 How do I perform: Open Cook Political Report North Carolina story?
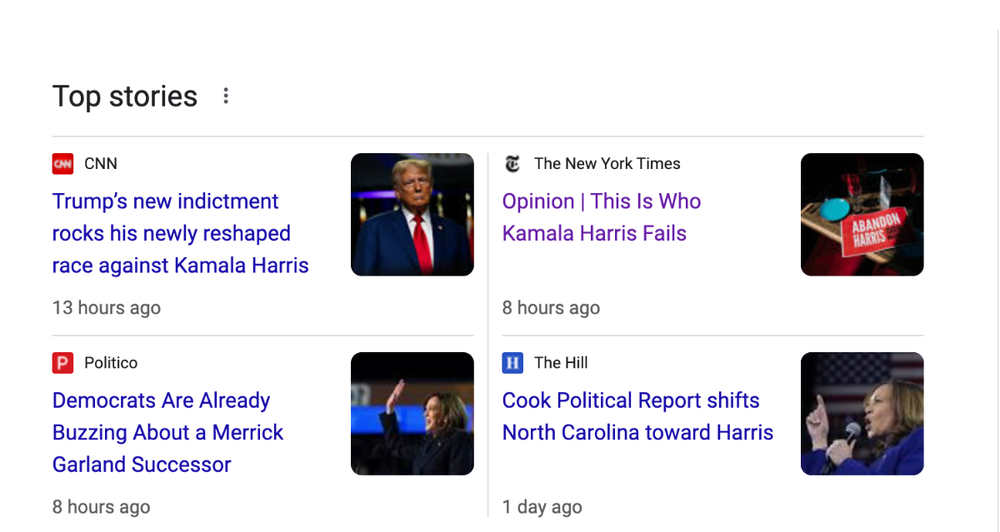(637, 416)
